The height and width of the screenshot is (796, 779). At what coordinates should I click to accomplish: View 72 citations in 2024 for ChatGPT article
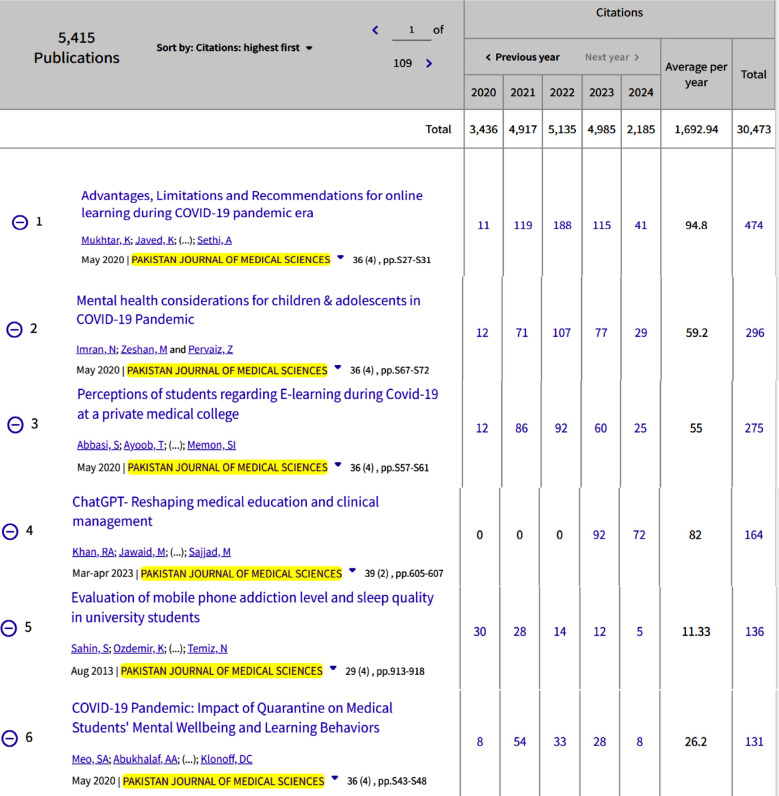tap(639, 535)
